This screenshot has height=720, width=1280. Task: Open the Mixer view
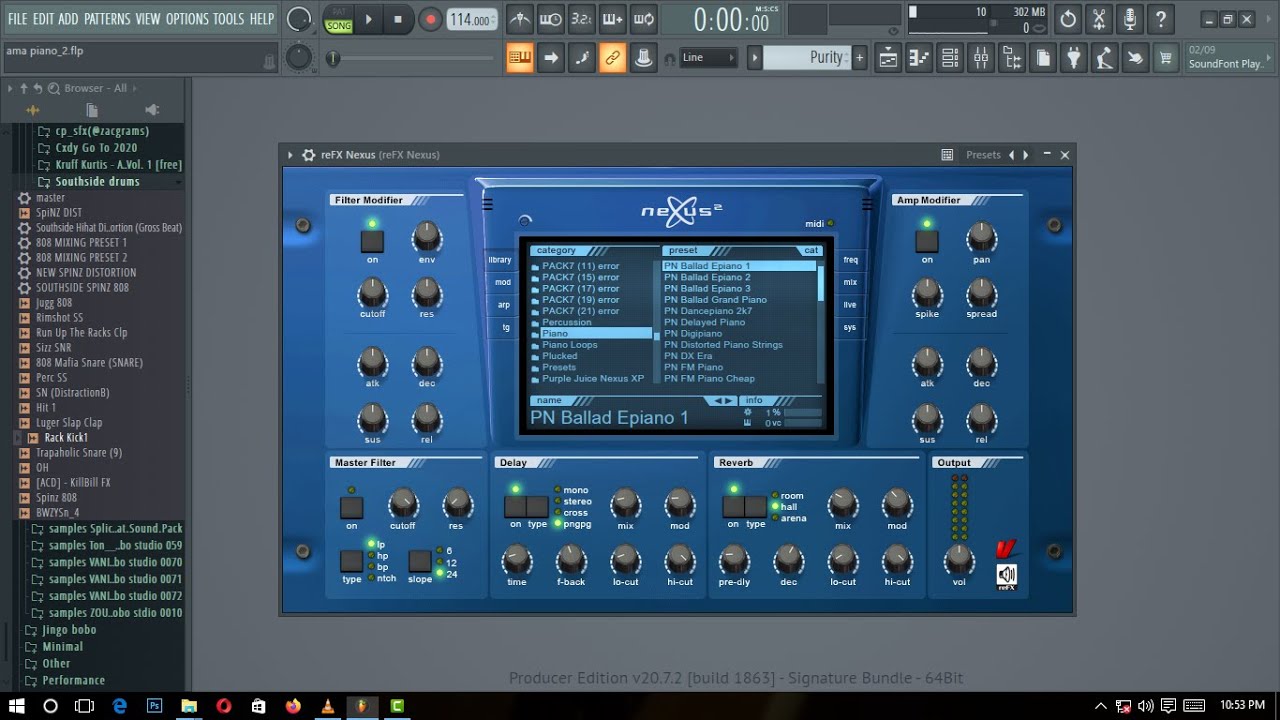click(x=981, y=58)
